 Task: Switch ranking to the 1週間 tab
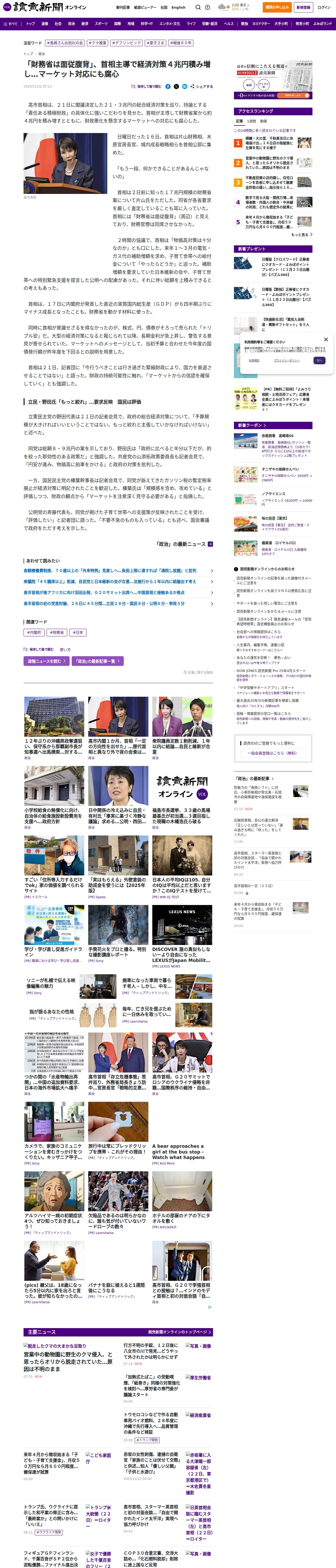[251, 121]
